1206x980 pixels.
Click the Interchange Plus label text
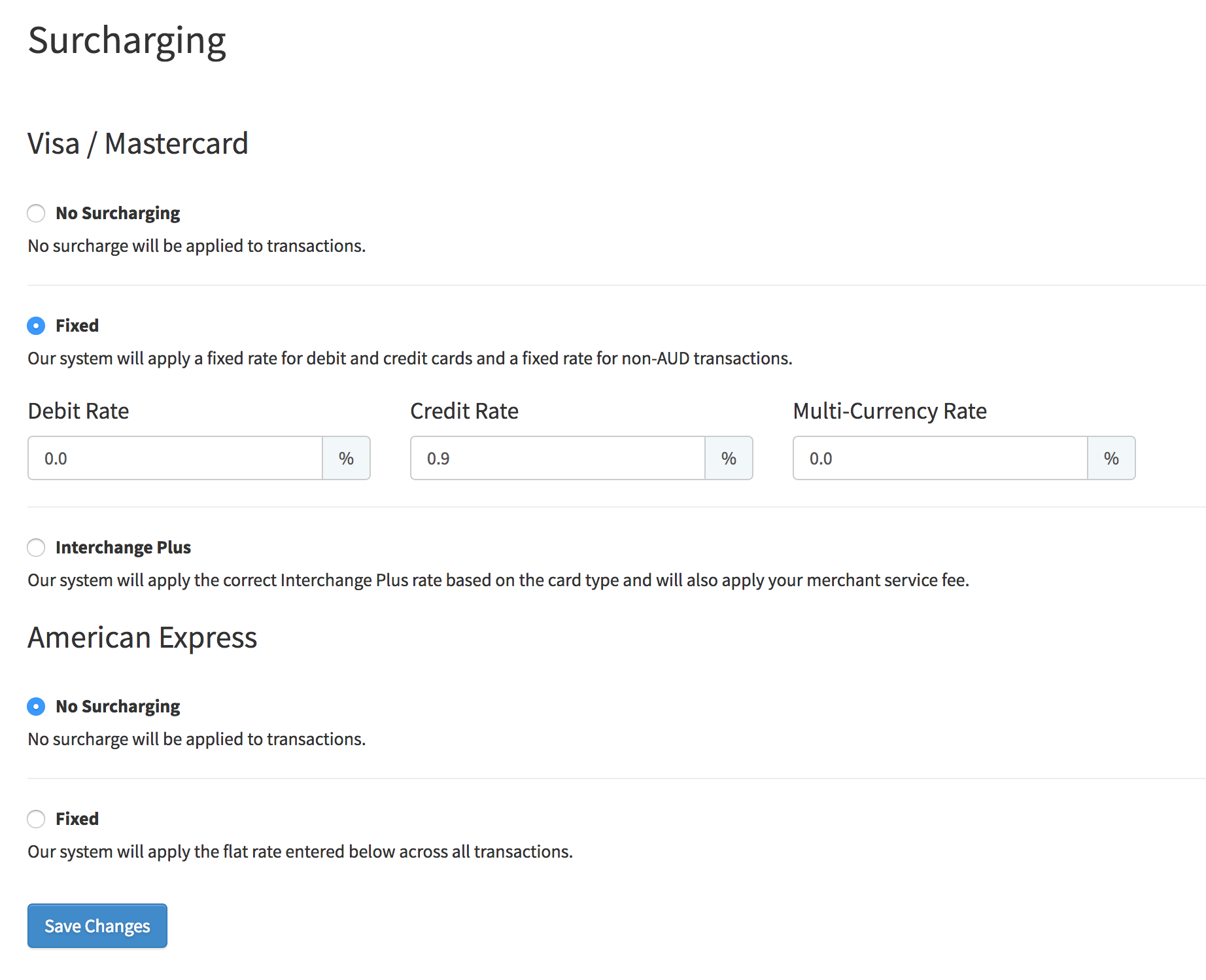tap(123, 548)
